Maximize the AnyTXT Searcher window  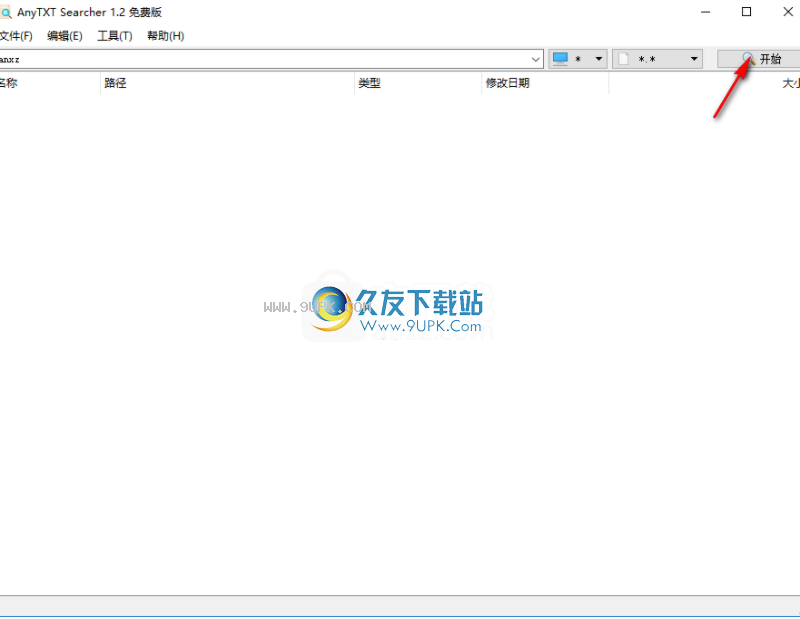pyautogui.click(x=746, y=12)
